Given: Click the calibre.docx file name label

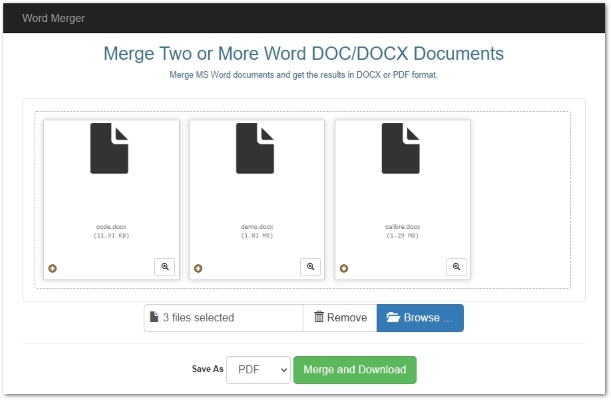Looking at the screenshot, I should tap(402, 227).
